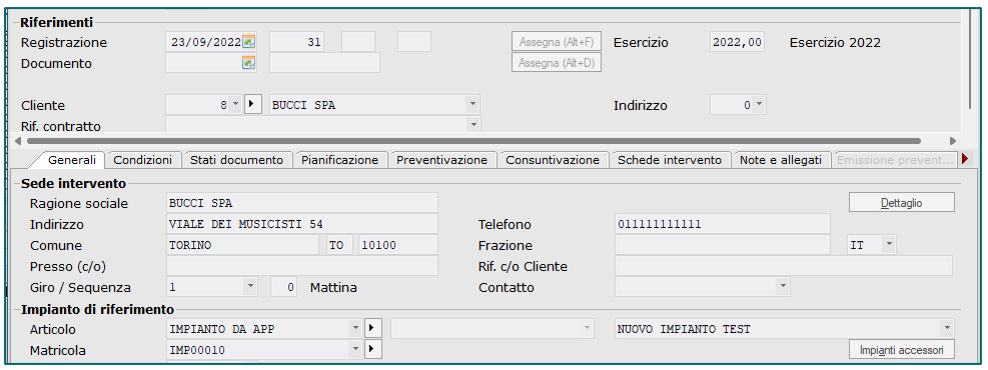
Task: Open calendar icon beside Registrazione date
Action: (x=249, y=42)
